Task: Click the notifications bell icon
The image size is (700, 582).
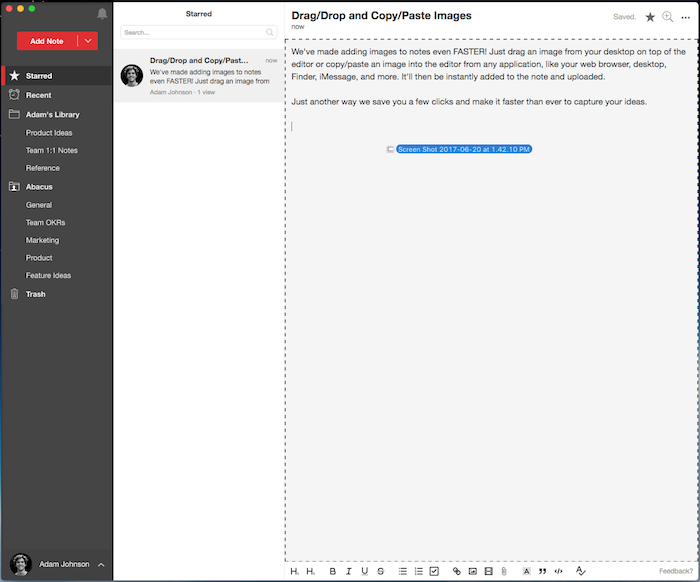Action: (x=102, y=14)
